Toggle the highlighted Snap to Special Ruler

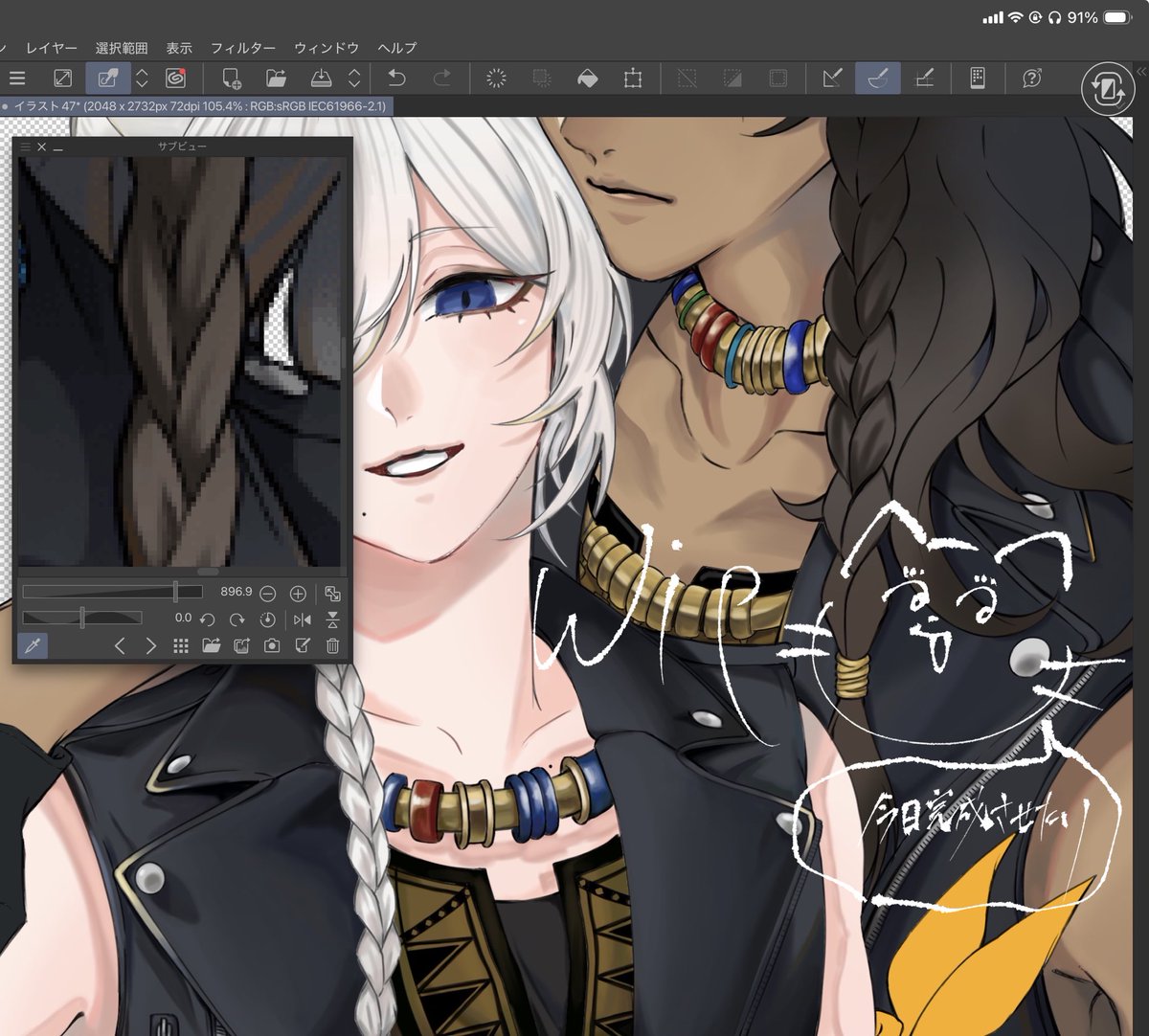[x=878, y=79]
